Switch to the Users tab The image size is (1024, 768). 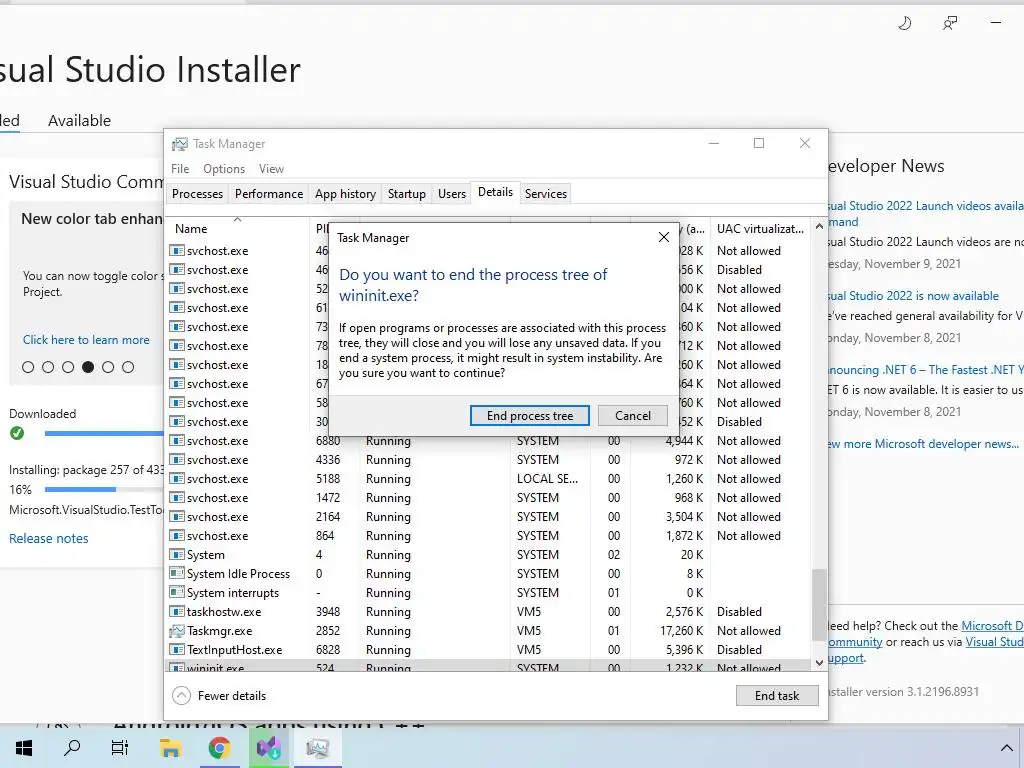(x=452, y=193)
